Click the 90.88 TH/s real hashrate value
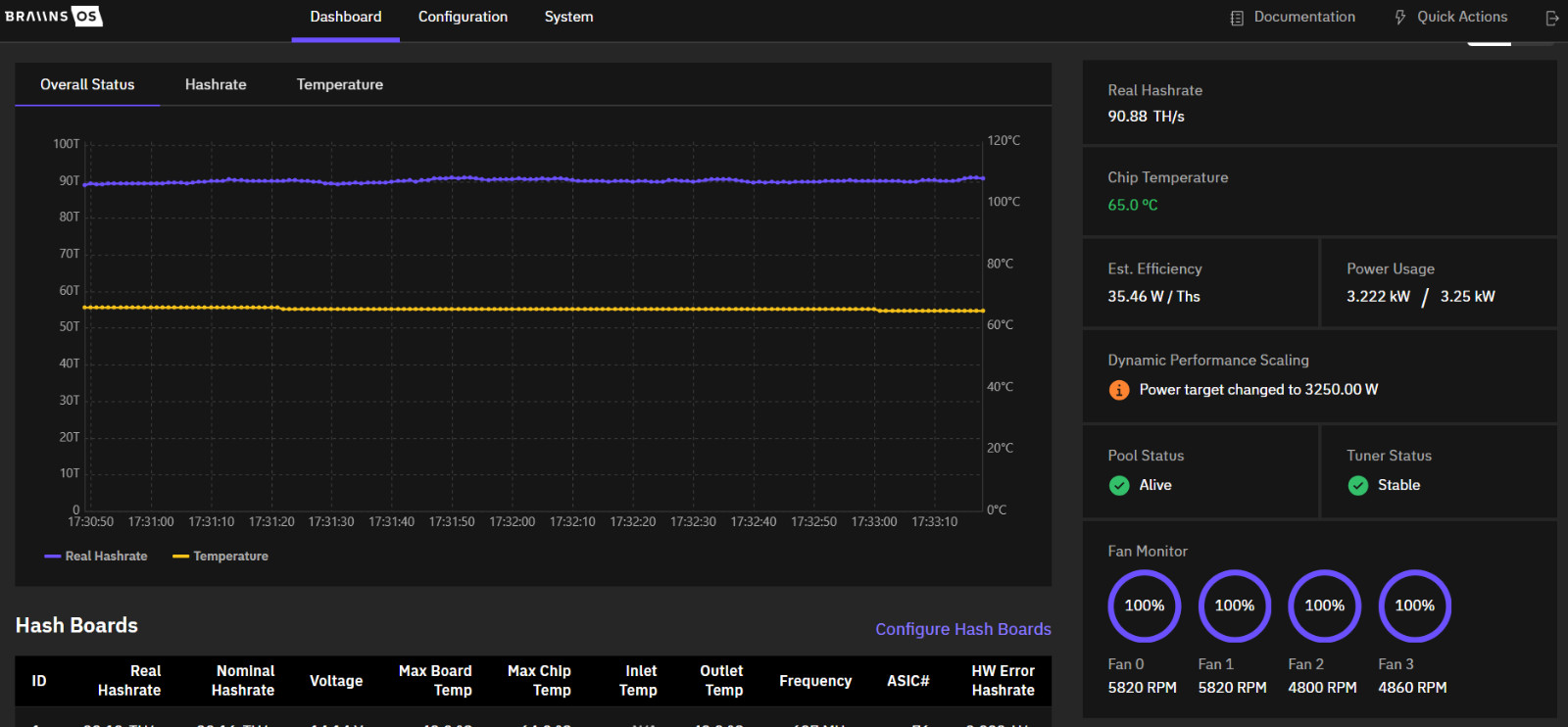The height and width of the screenshot is (727, 1568). tap(1146, 117)
